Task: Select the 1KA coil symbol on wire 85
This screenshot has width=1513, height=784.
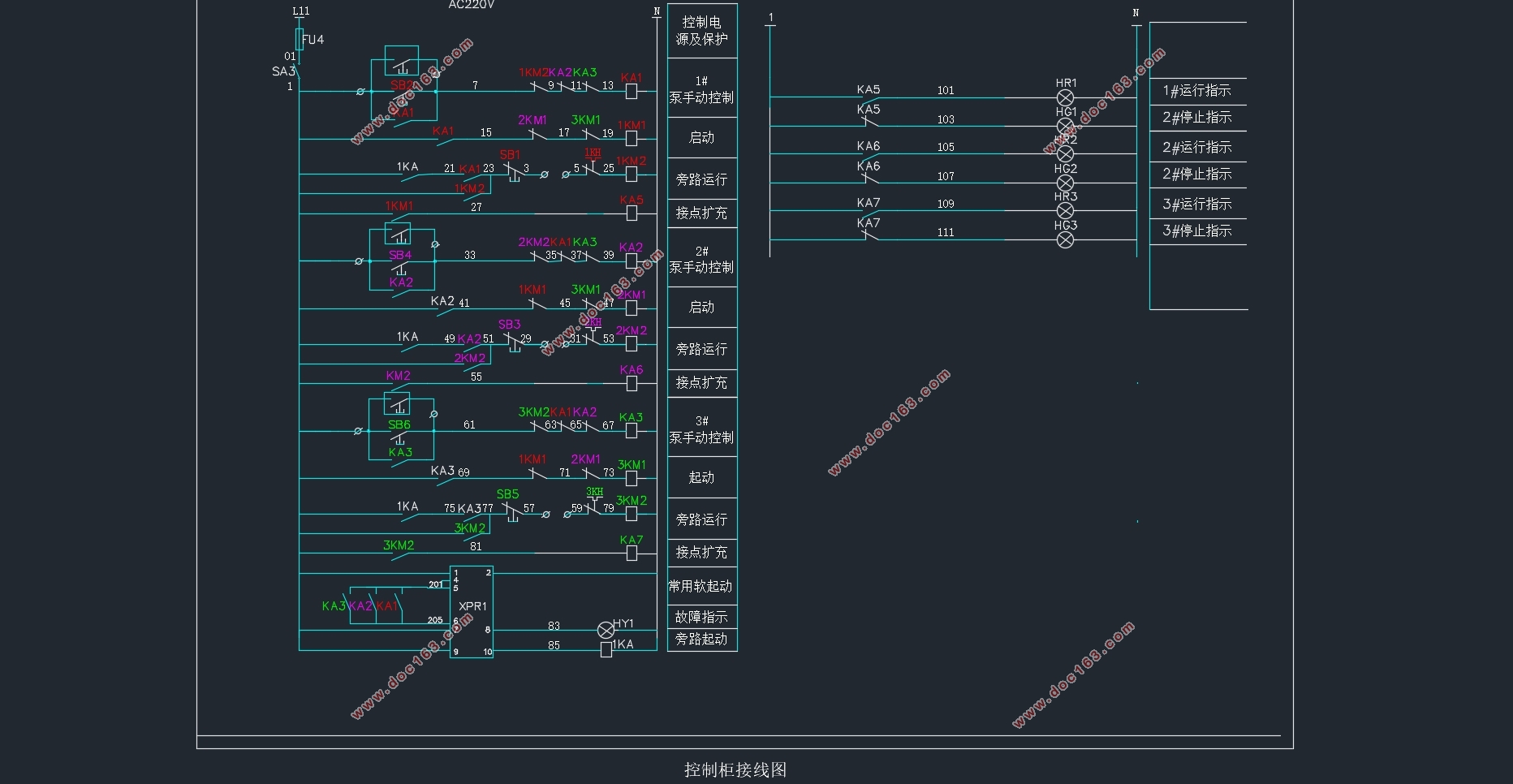Action: (x=606, y=649)
